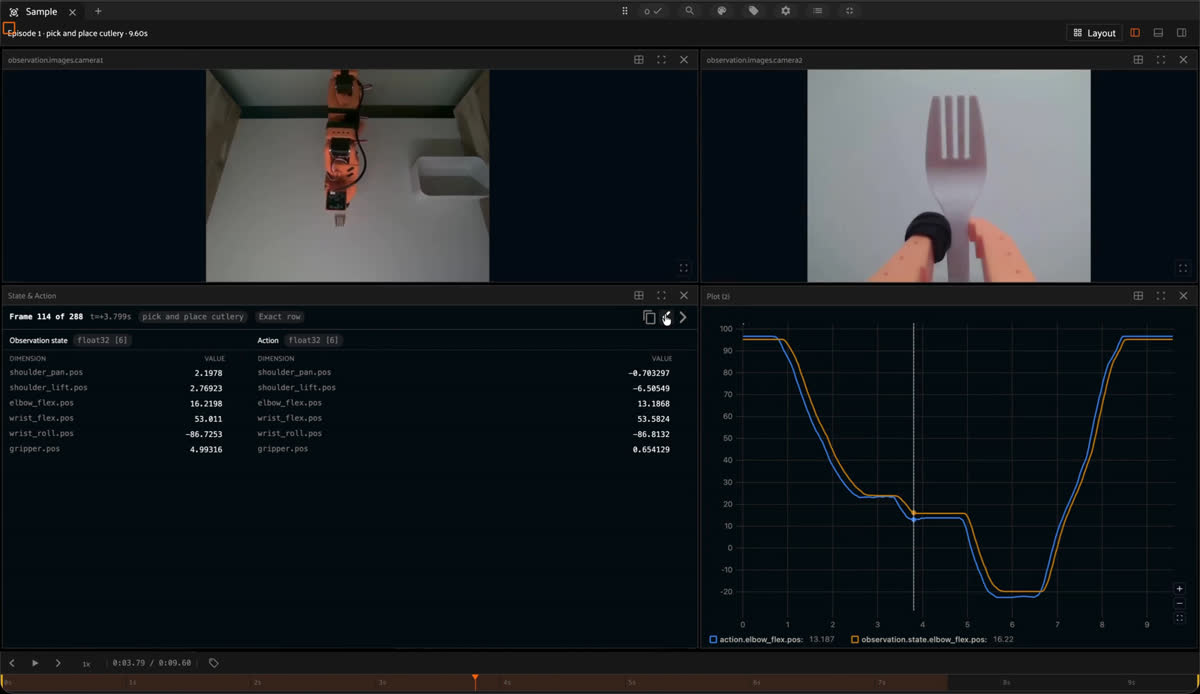Click the Observation state float32 [6] badge

(x=103, y=341)
